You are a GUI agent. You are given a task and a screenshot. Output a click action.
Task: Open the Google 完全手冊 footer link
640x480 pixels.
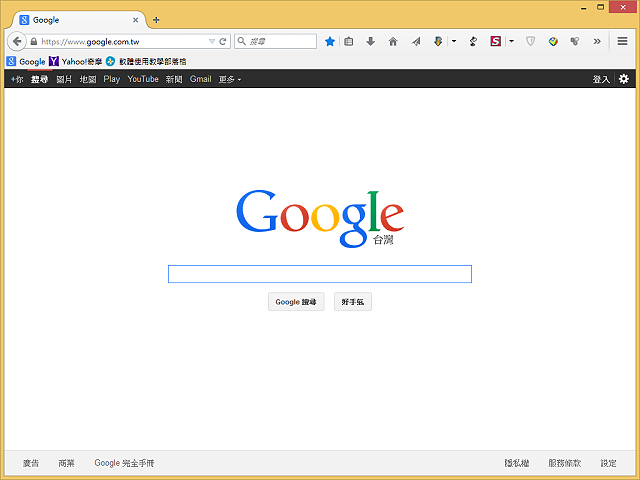tap(124, 463)
